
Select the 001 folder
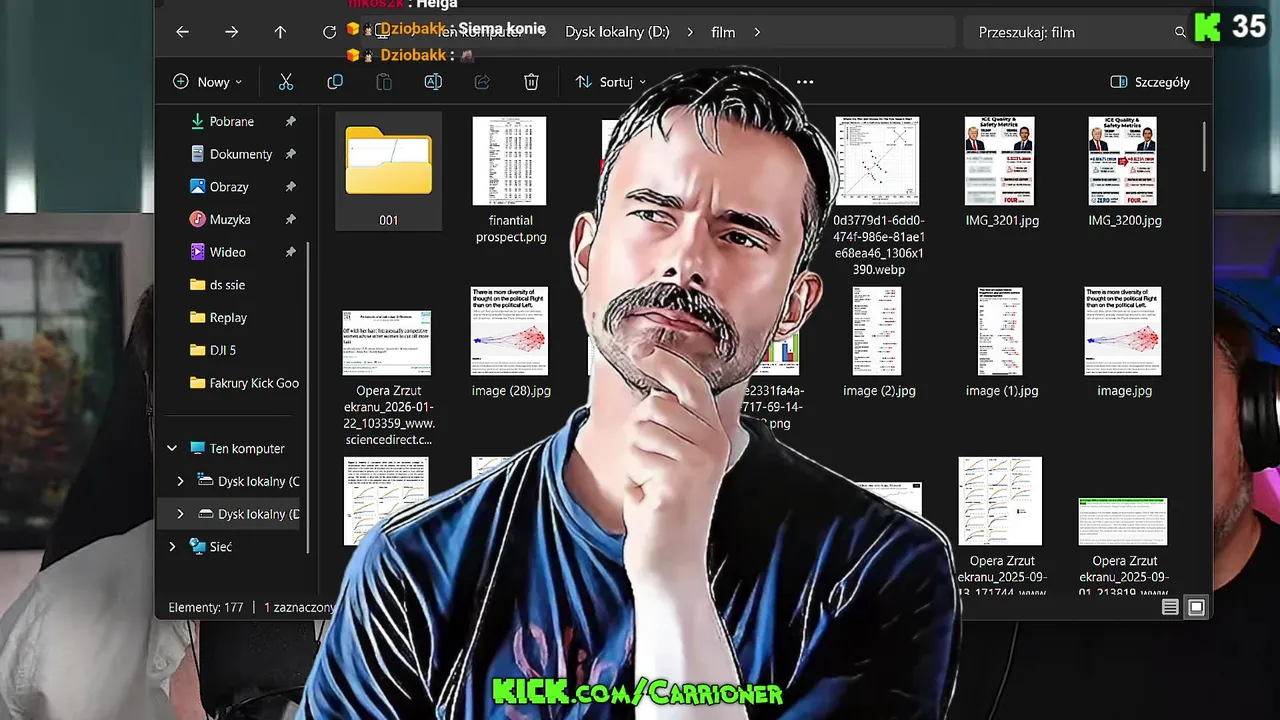(389, 172)
